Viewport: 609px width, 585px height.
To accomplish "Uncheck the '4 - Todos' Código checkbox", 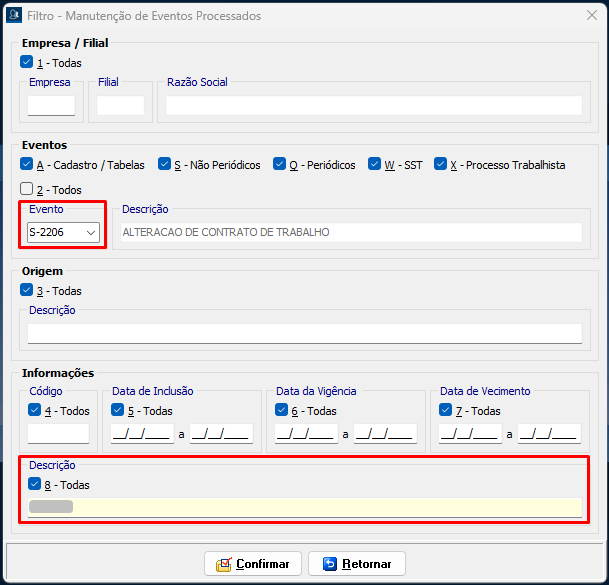I will [x=35, y=410].
